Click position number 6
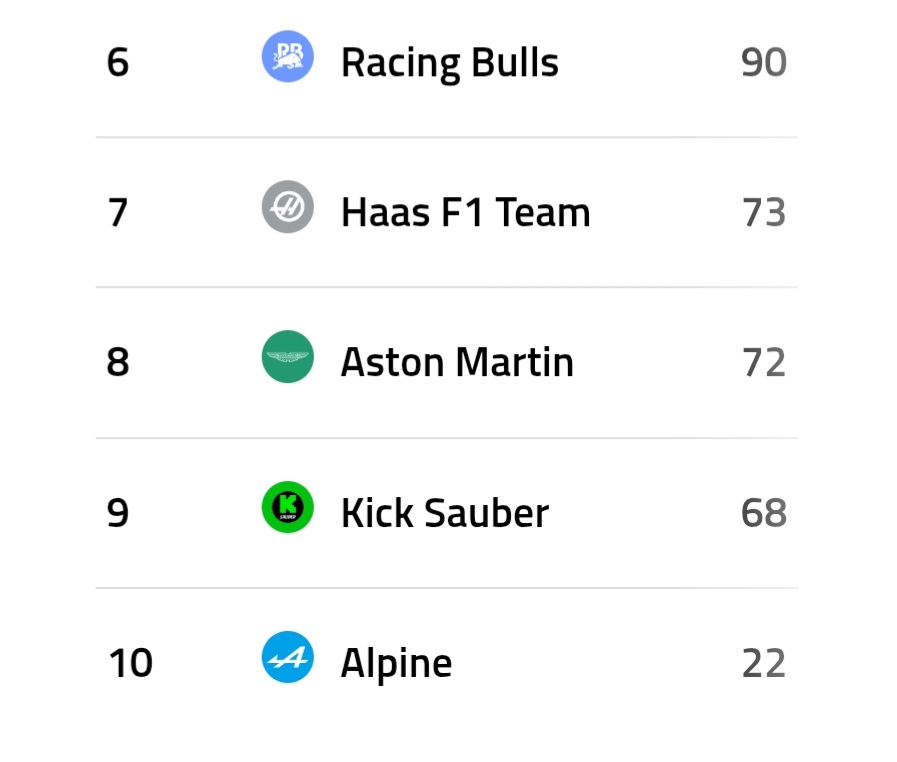The width and height of the screenshot is (897, 762). [118, 62]
